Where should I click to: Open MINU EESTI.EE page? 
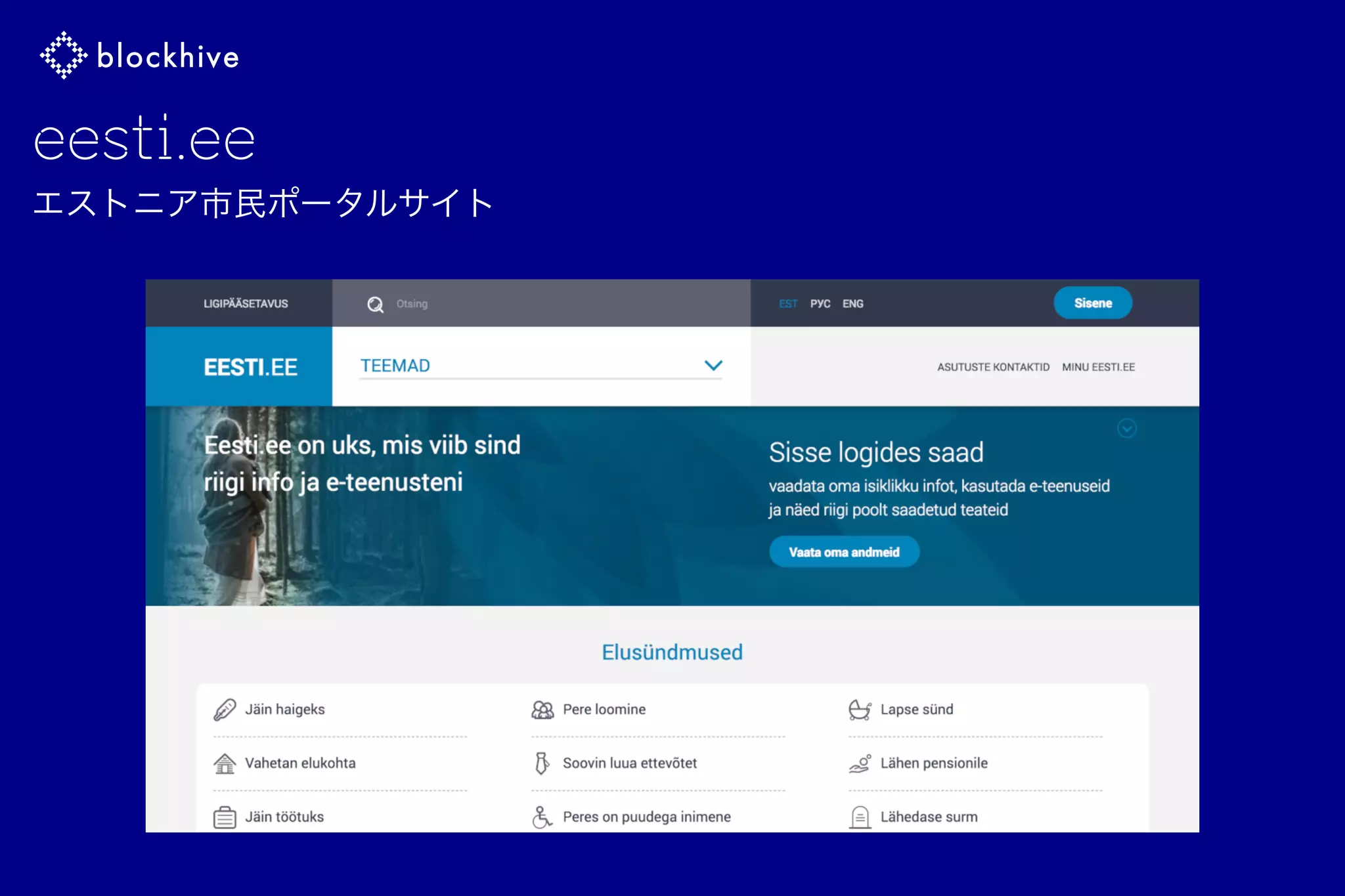tap(1099, 367)
